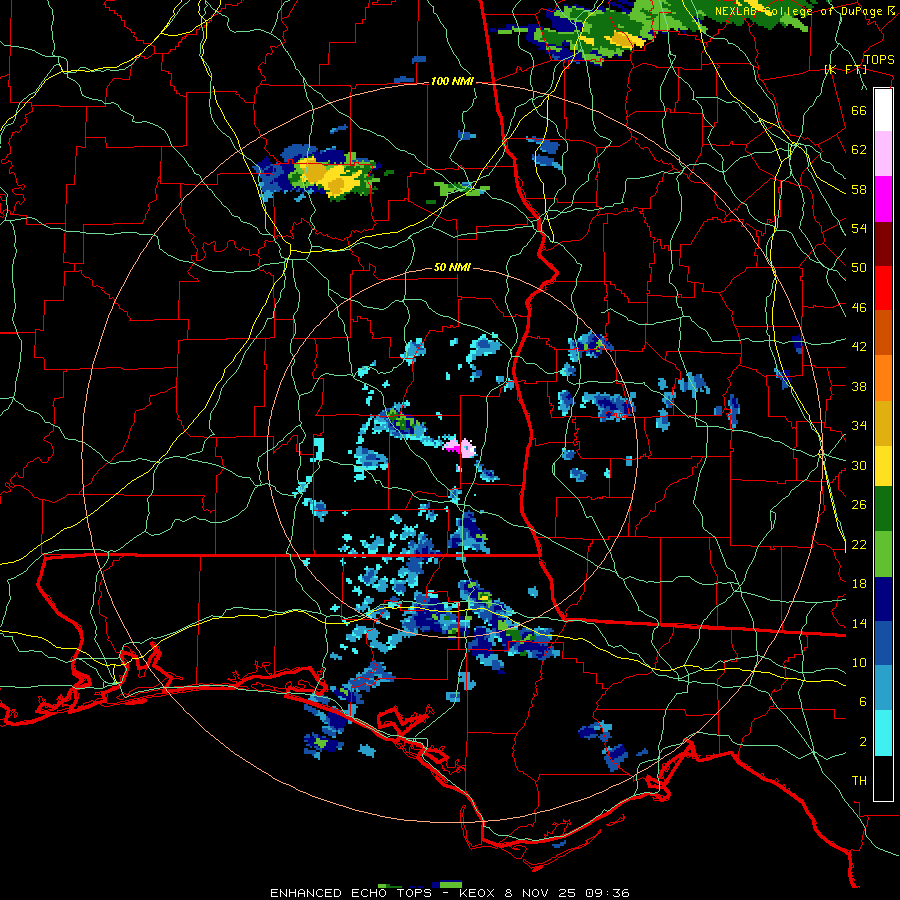Click the "ENHANCED ECHO TOPS" caption text

(x=351, y=893)
